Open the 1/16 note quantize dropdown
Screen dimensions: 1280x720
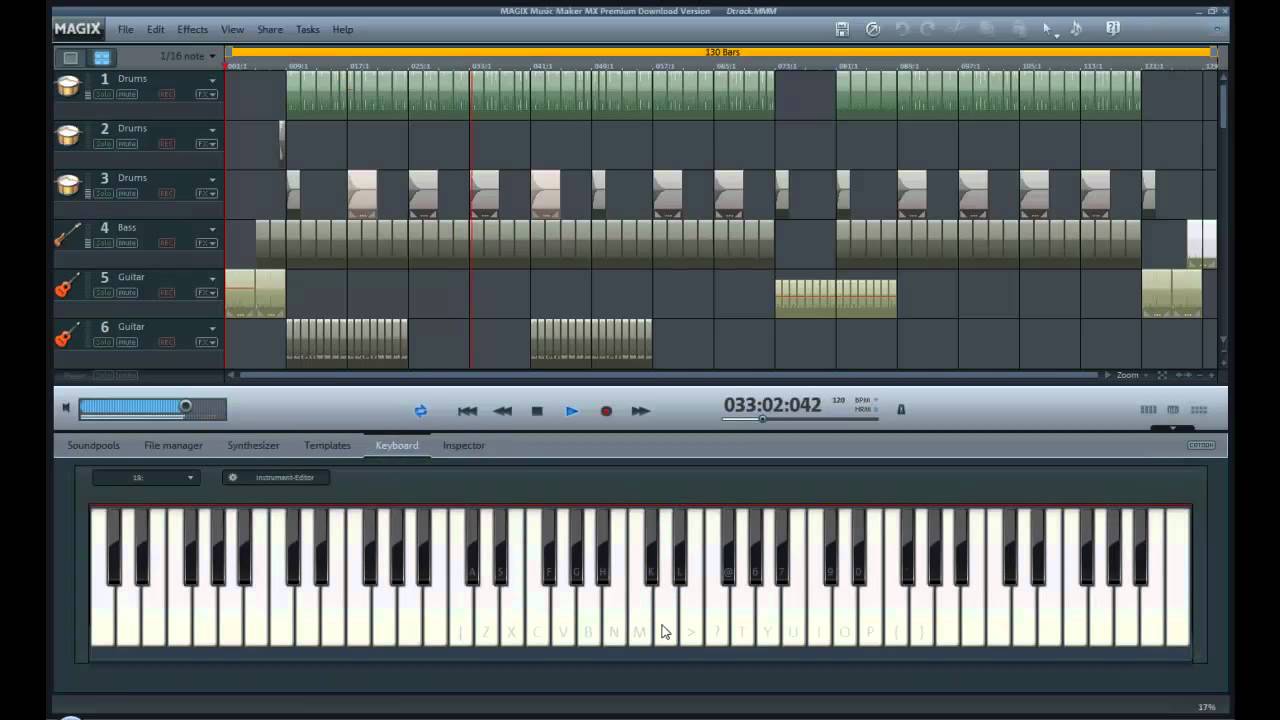coord(188,57)
